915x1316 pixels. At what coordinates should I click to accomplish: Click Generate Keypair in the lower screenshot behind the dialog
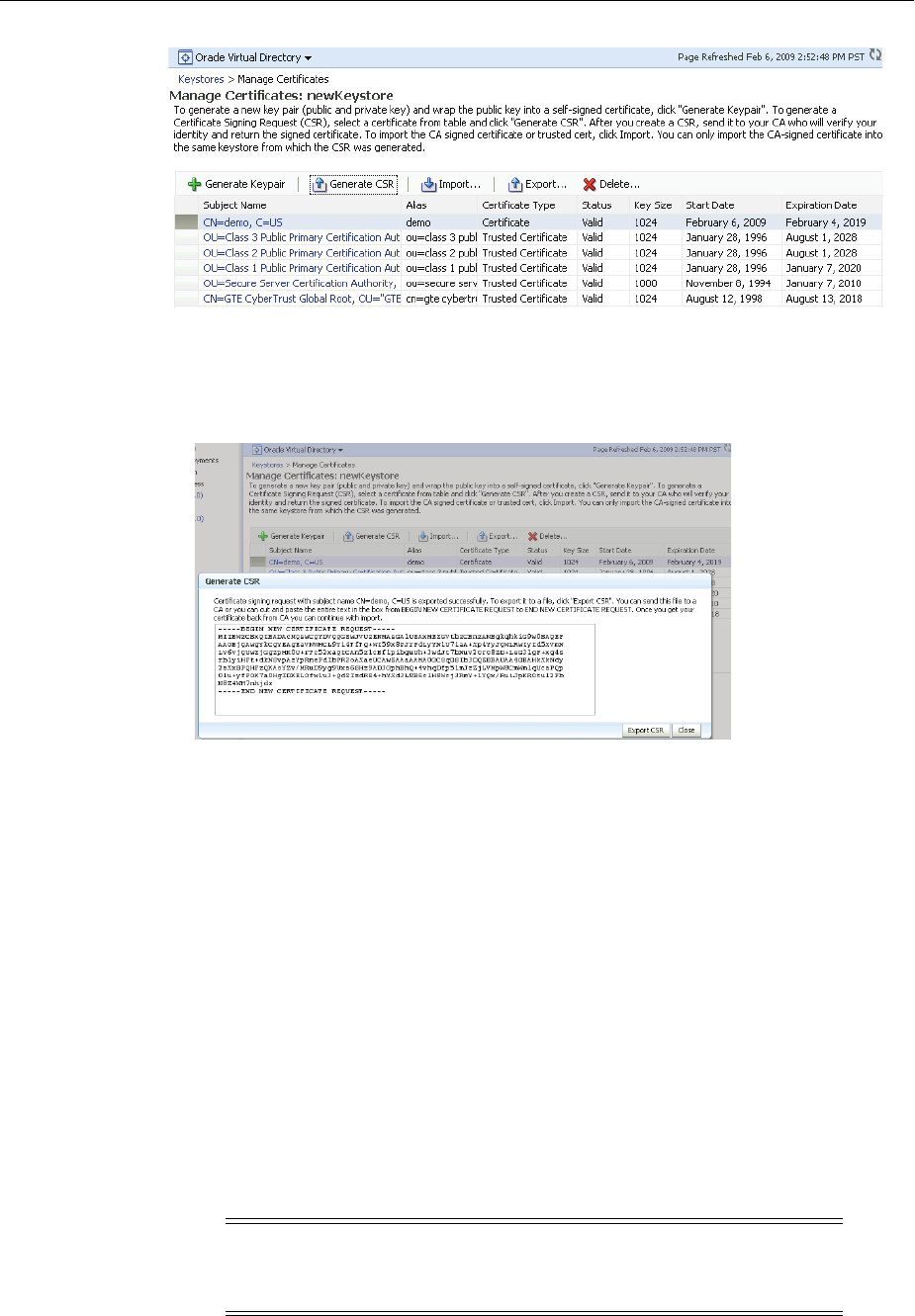click(x=292, y=537)
